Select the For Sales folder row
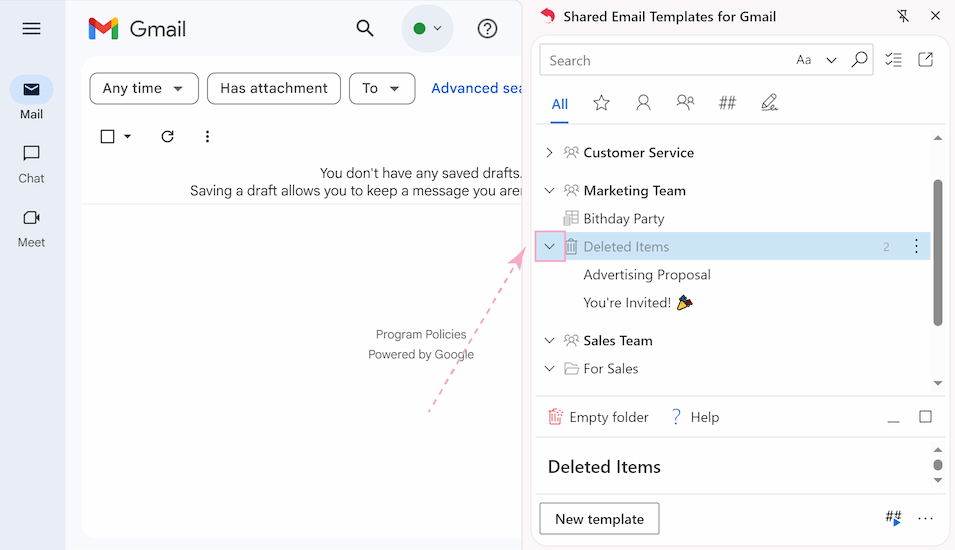This screenshot has width=955, height=550. [733, 368]
